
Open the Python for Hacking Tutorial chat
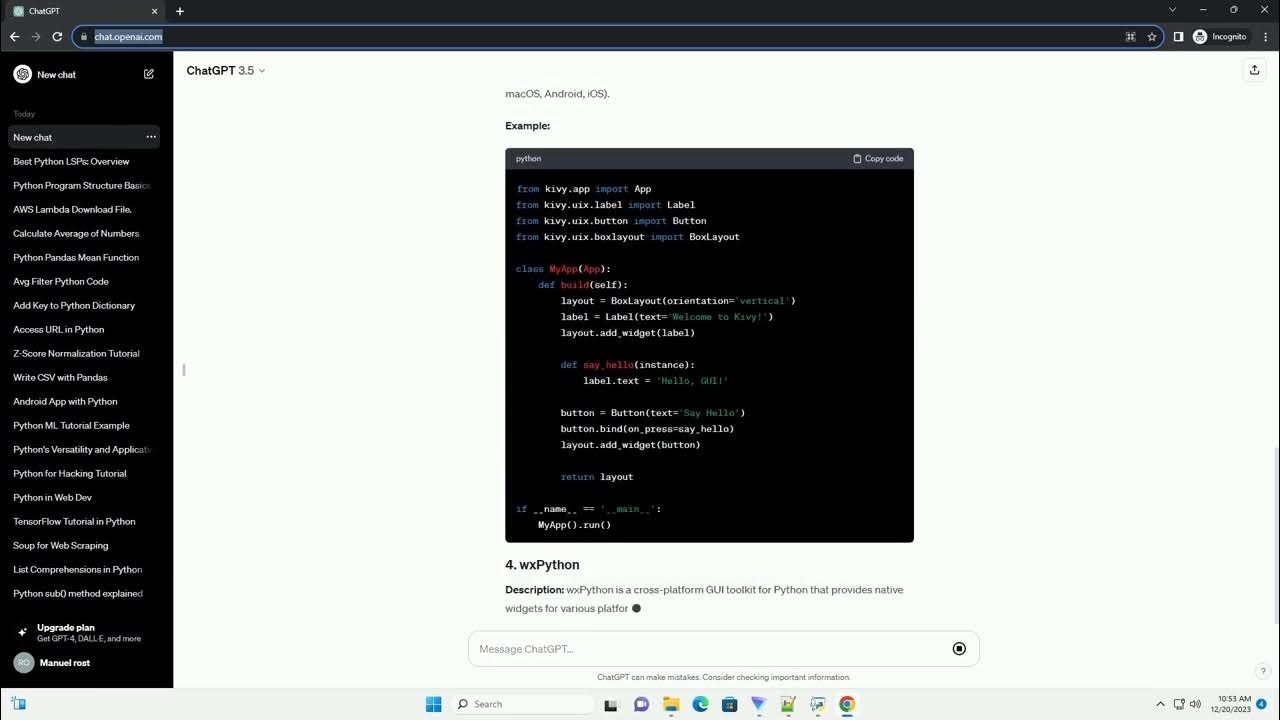(84, 473)
